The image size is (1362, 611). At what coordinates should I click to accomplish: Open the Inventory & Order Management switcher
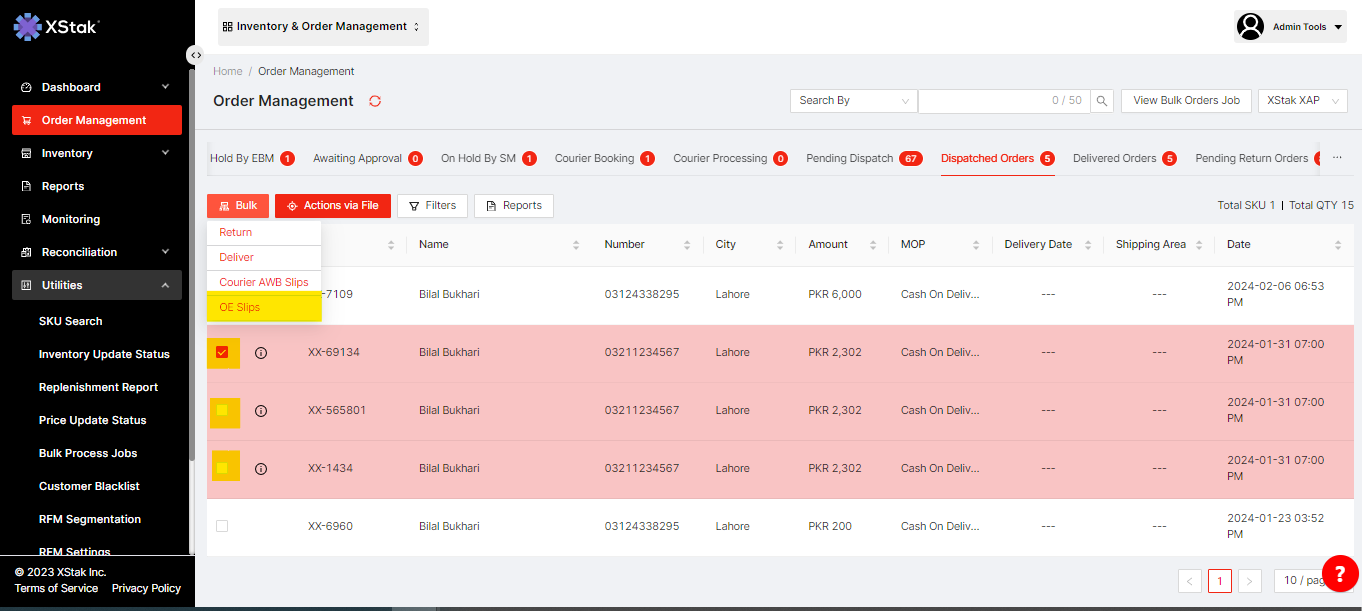click(322, 27)
